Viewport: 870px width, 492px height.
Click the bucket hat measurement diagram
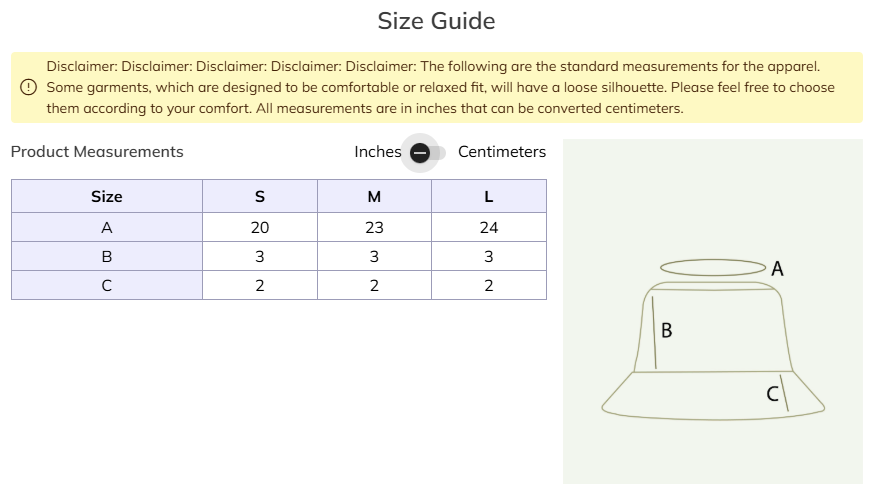pos(713,312)
